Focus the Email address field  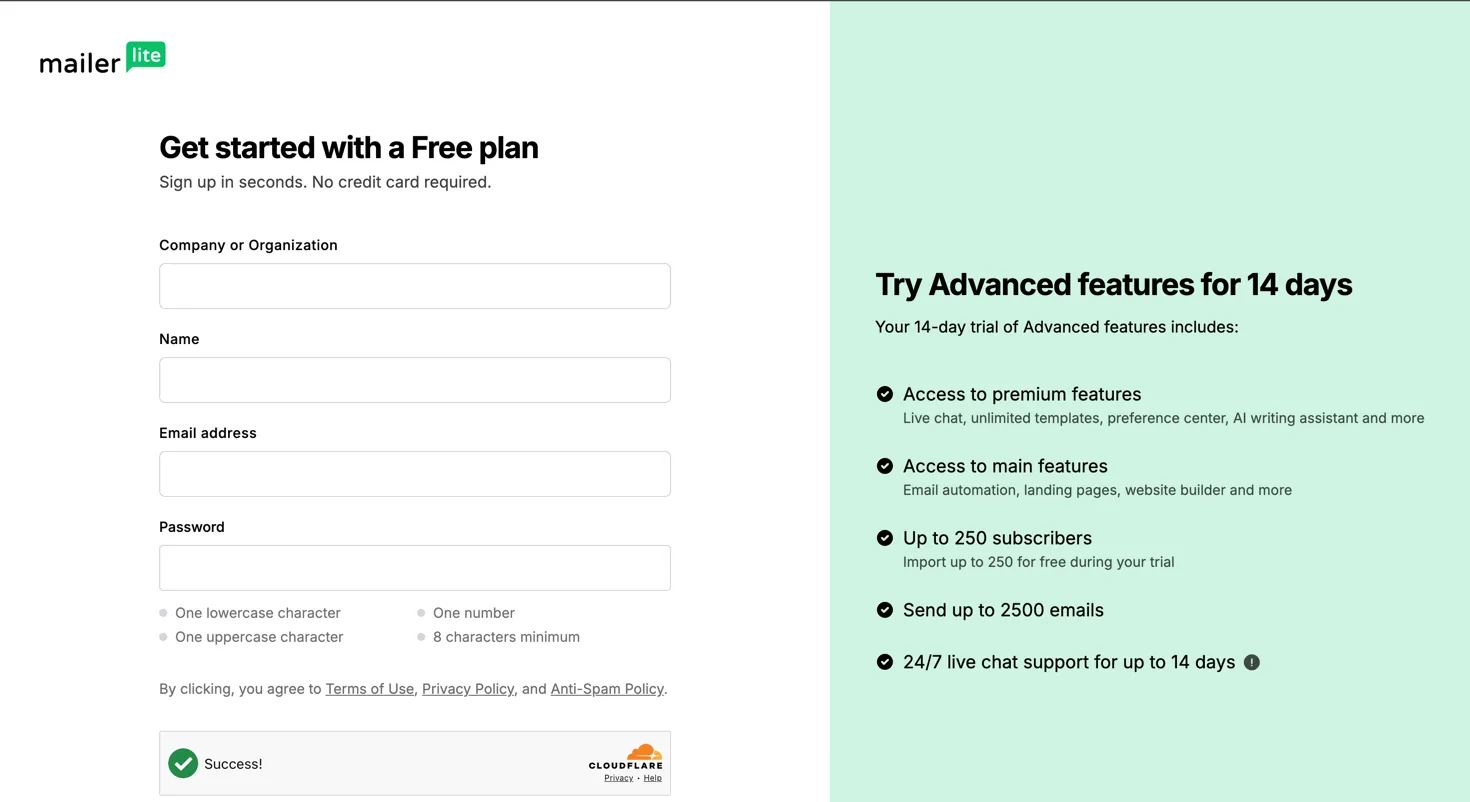click(415, 474)
